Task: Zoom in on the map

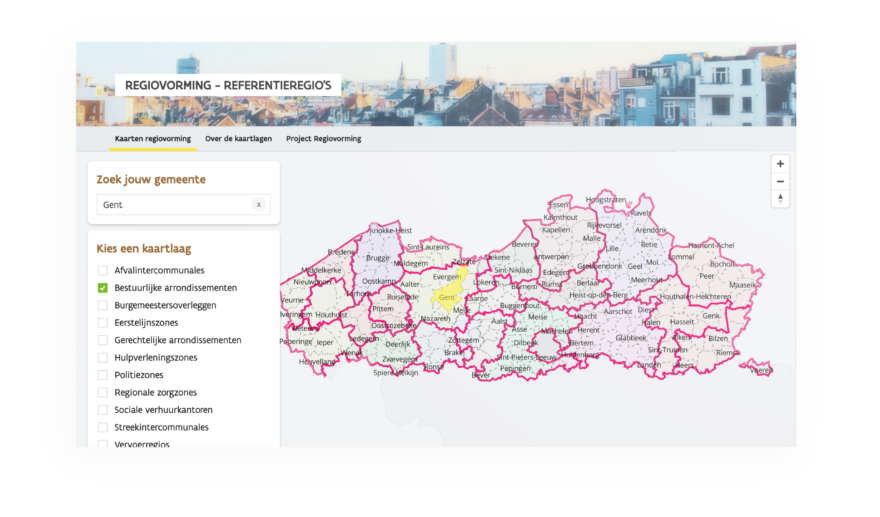Action: (780, 164)
